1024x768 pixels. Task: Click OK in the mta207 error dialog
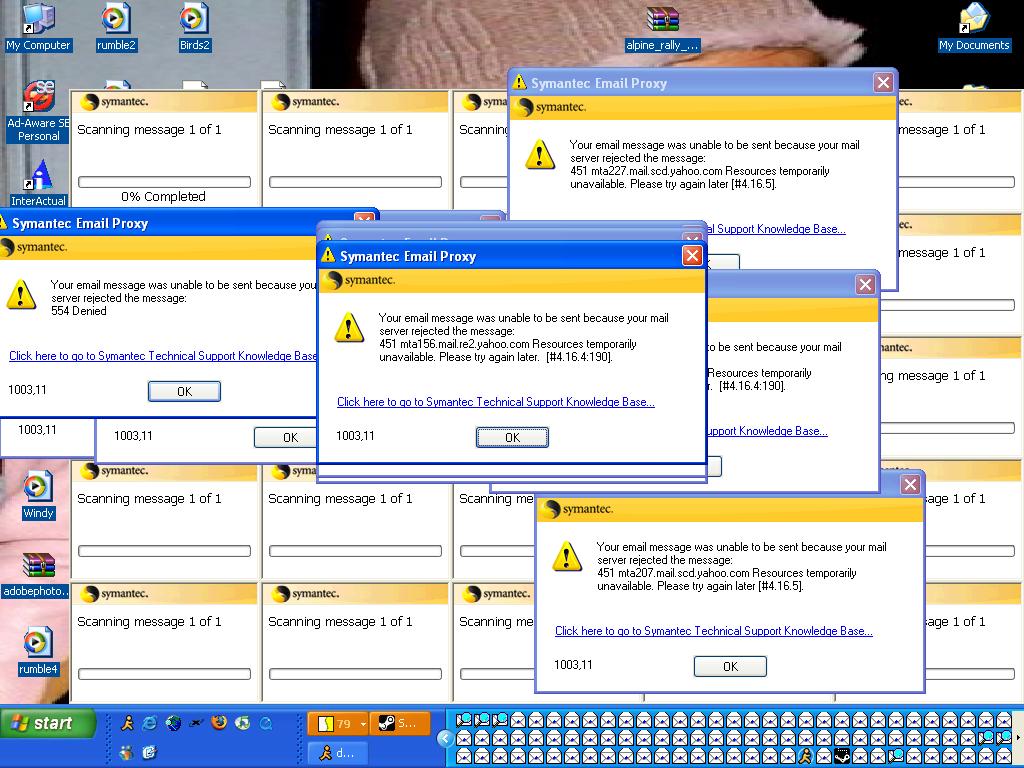pos(730,667)
